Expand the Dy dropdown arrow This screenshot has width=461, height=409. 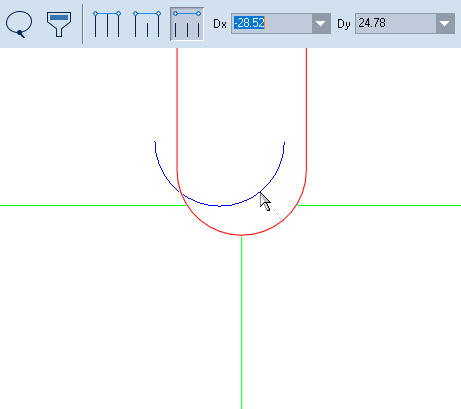(x=445, y=23)
